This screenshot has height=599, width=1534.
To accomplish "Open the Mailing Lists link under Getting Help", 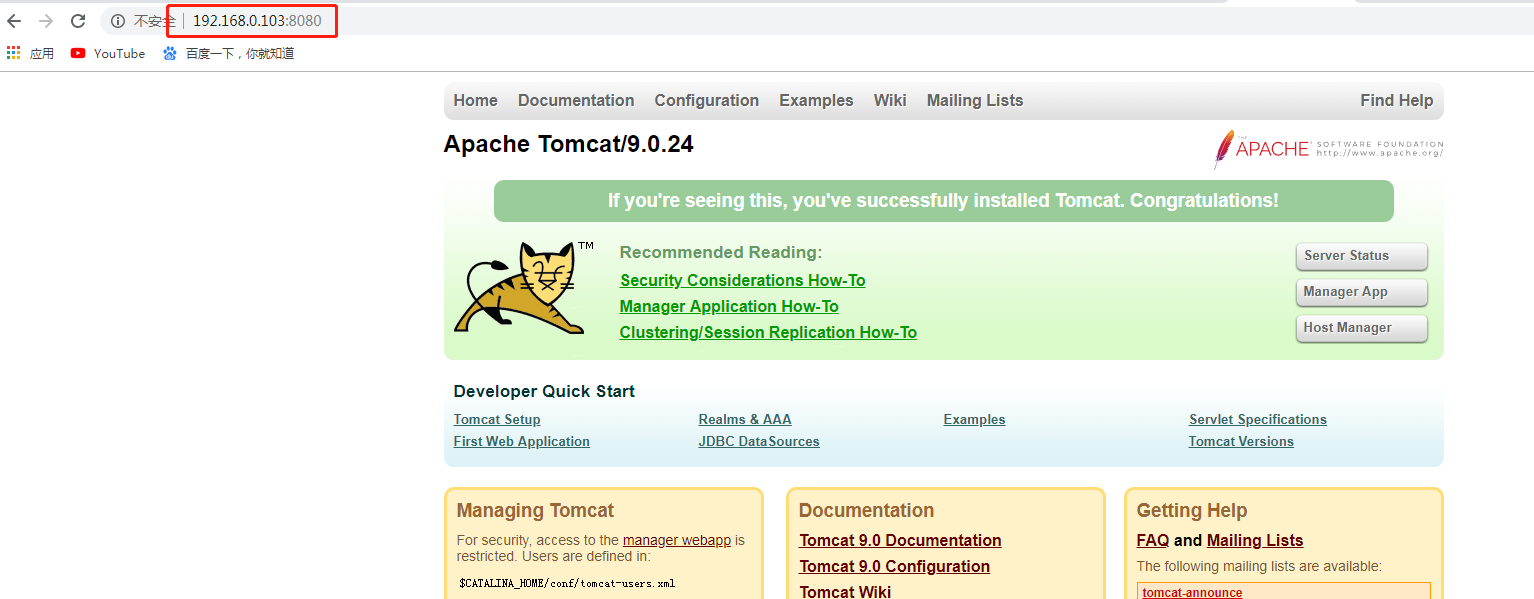I will pyautogui.click(x=1255, y=540).
